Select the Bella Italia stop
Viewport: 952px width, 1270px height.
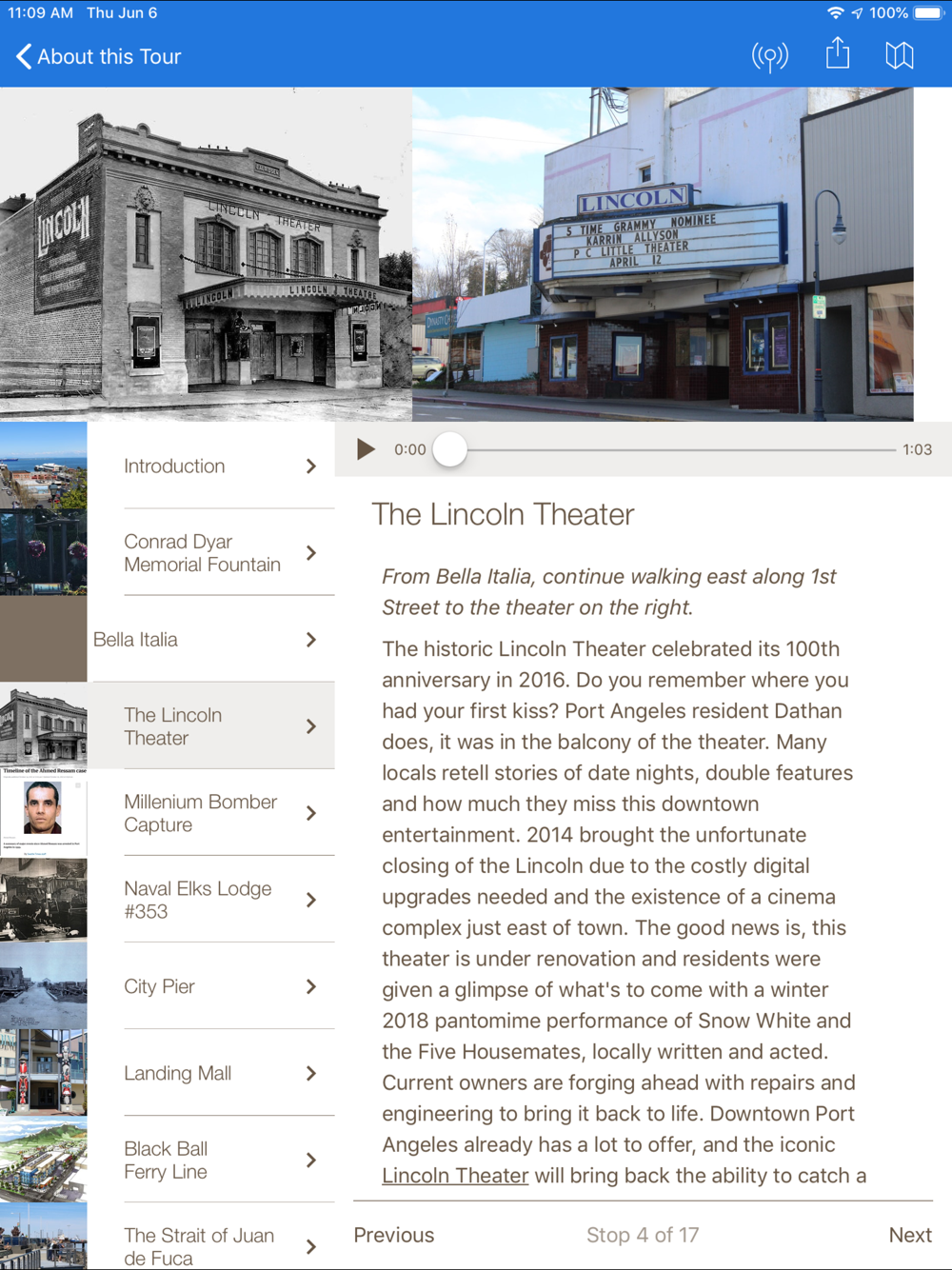click(168, 639)
